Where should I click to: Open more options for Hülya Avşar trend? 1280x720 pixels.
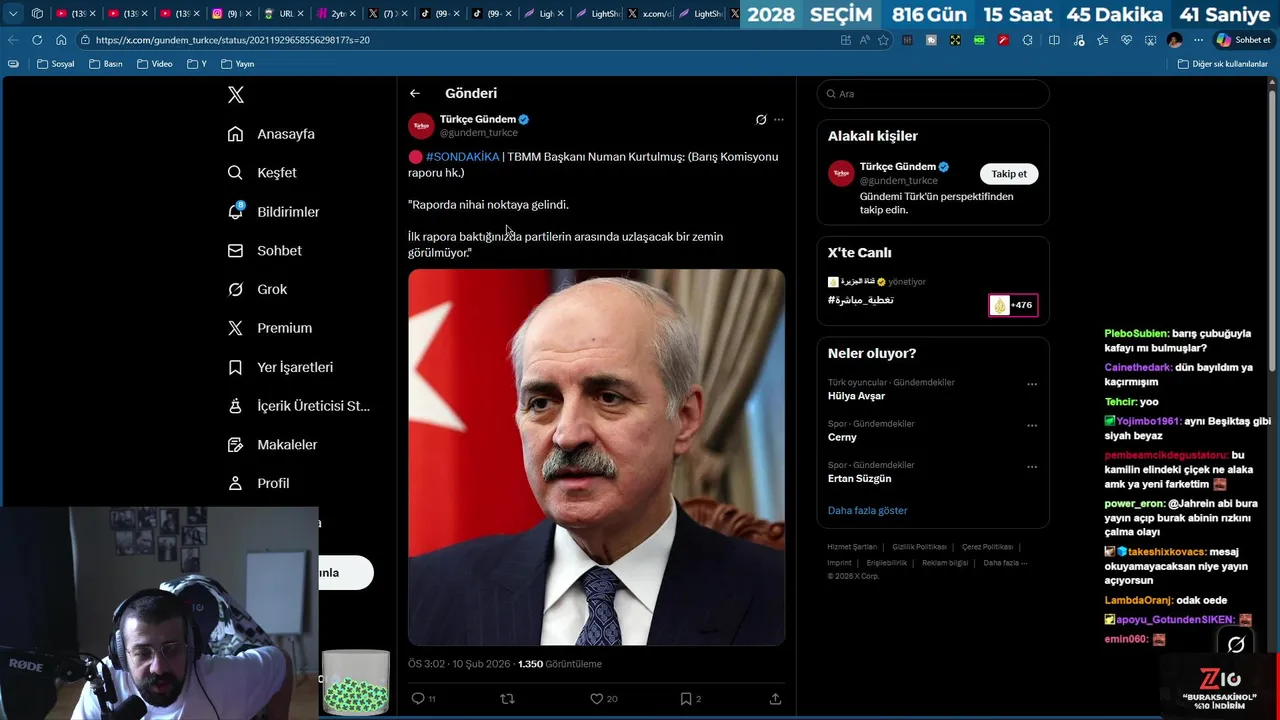click(x=1032, y=384)
